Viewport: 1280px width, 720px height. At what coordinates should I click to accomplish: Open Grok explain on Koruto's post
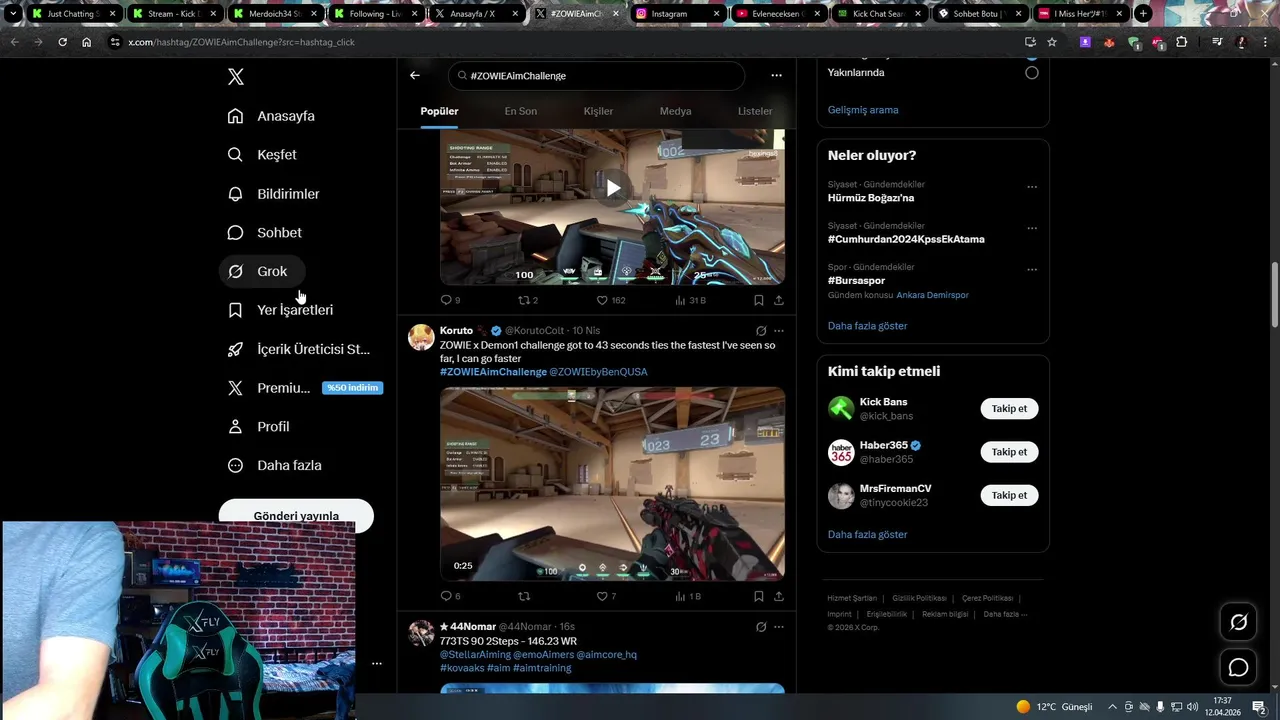coord(761,331)
